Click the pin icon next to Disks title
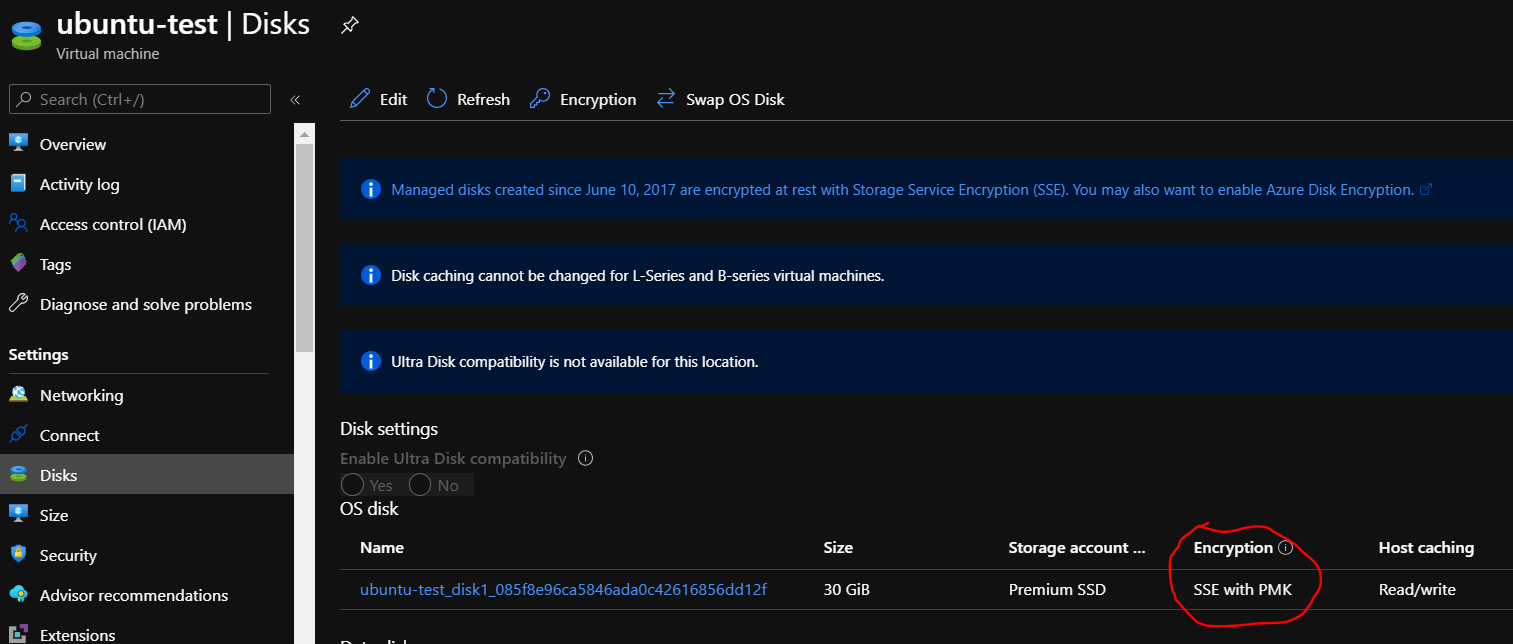The width and height of the screenshot is (1513, 644). [x=349, y=26]
